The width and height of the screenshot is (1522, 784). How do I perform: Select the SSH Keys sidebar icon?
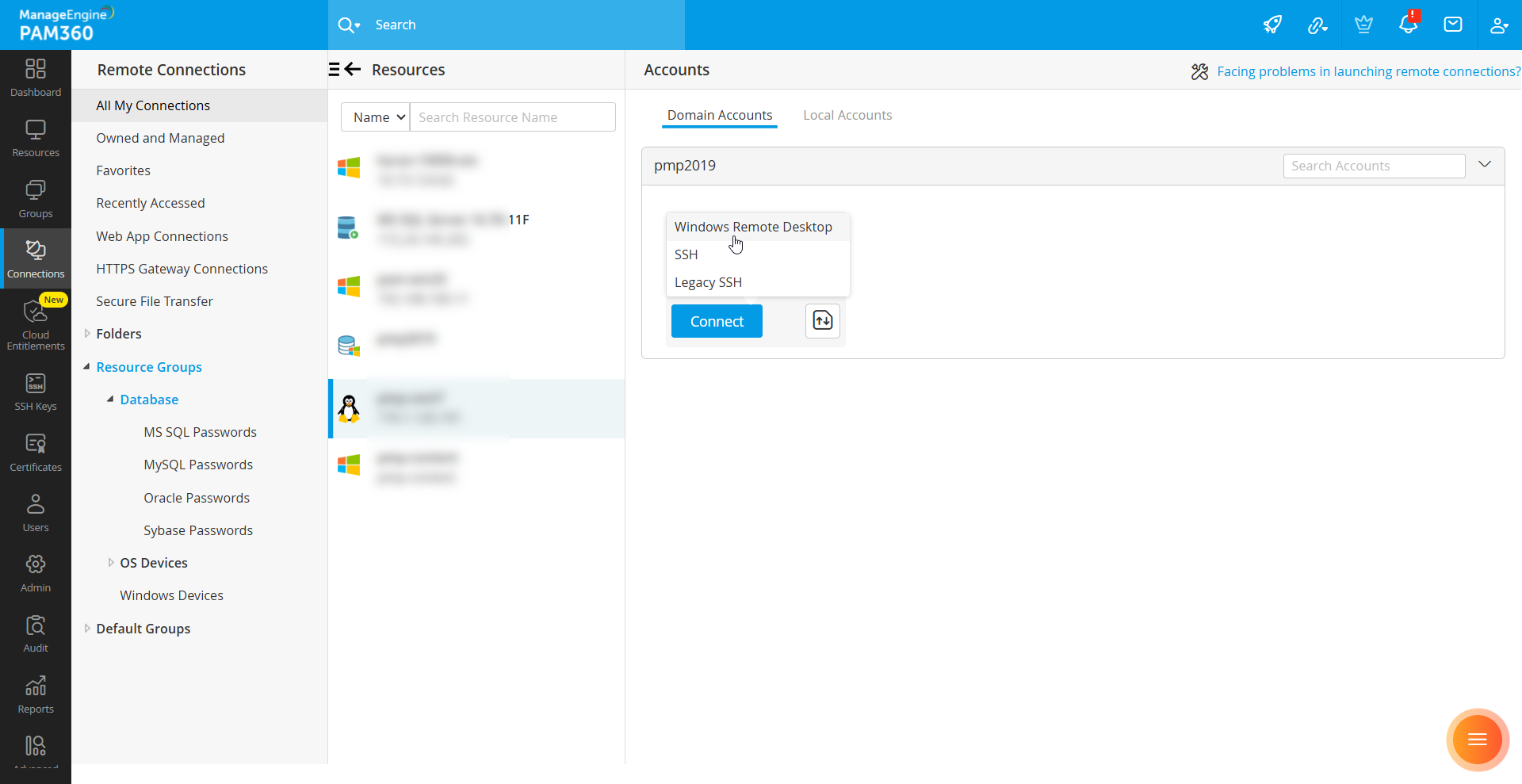pyautogui.click(x=35, y=390)
